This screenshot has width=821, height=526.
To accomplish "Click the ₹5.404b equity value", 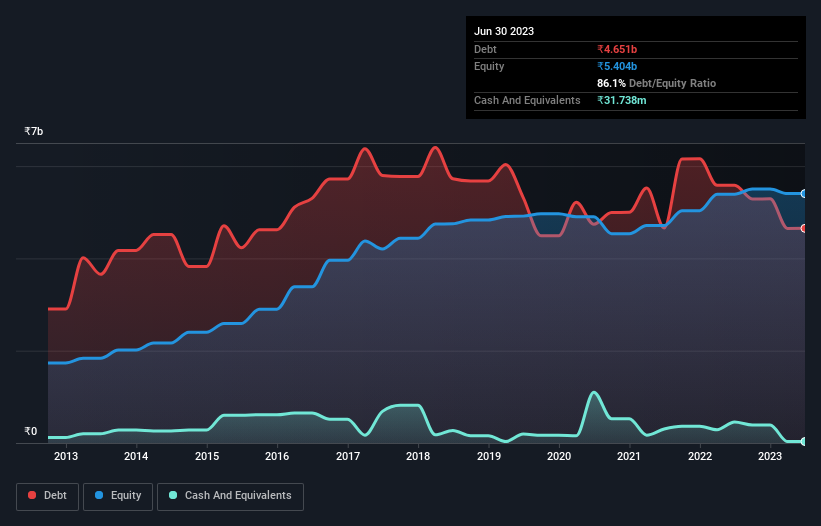I will click(617, 66).
